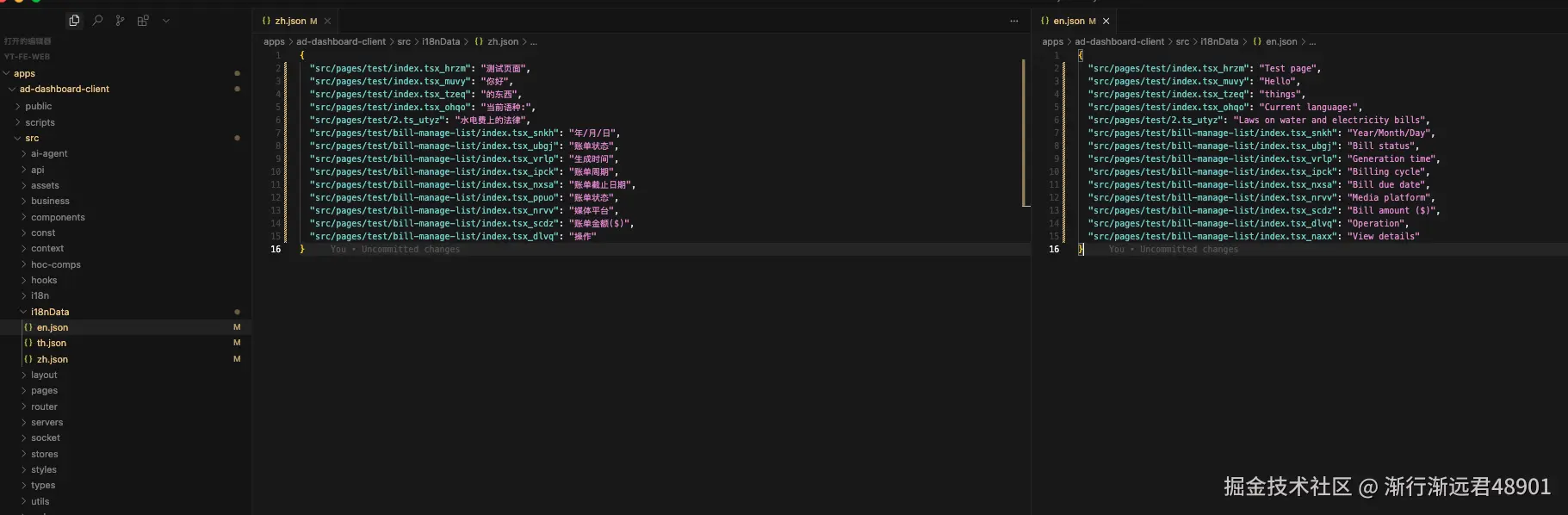Click "Hello" value in en.json
This screenshot has width=1568, height=515.
pyautogui.click(x=1277, y=82)
